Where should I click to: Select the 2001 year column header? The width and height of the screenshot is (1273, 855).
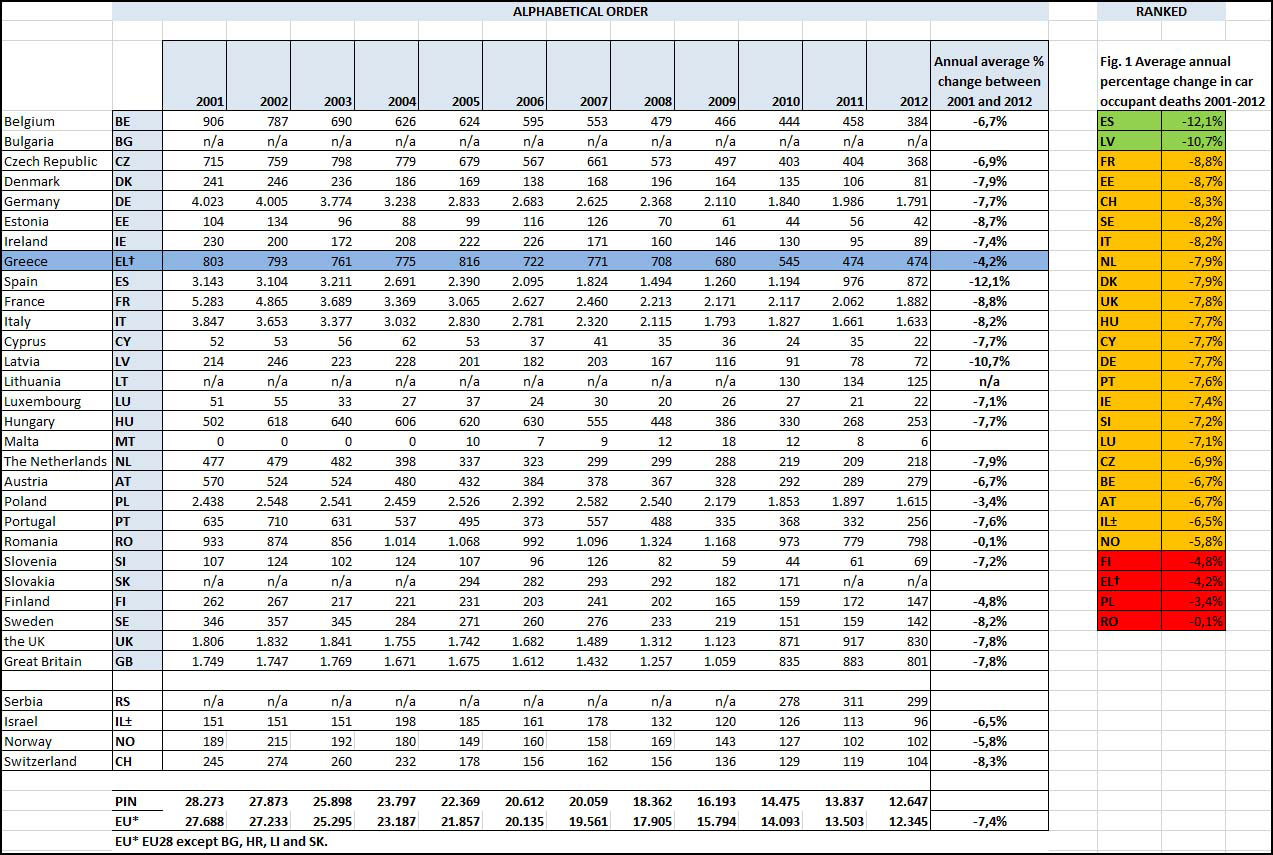[x=194, y=101]
